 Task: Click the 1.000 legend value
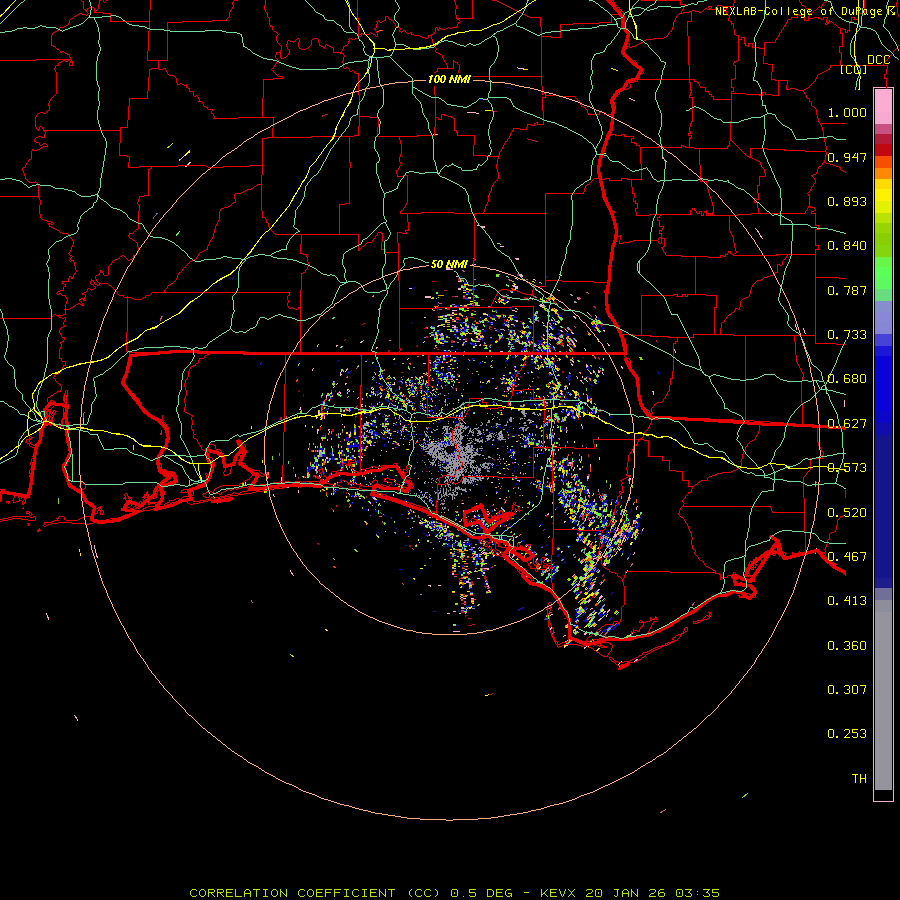pyautogui.click(x=847, y=112)
